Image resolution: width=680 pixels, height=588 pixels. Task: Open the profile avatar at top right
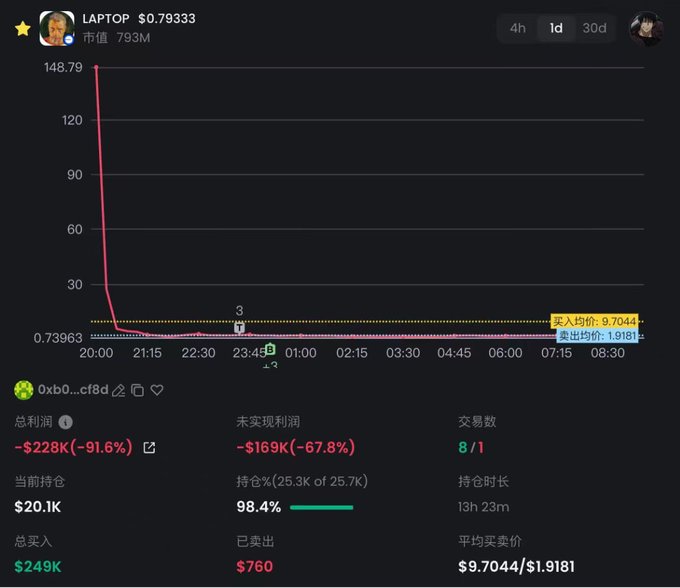(x=646, y=29)
